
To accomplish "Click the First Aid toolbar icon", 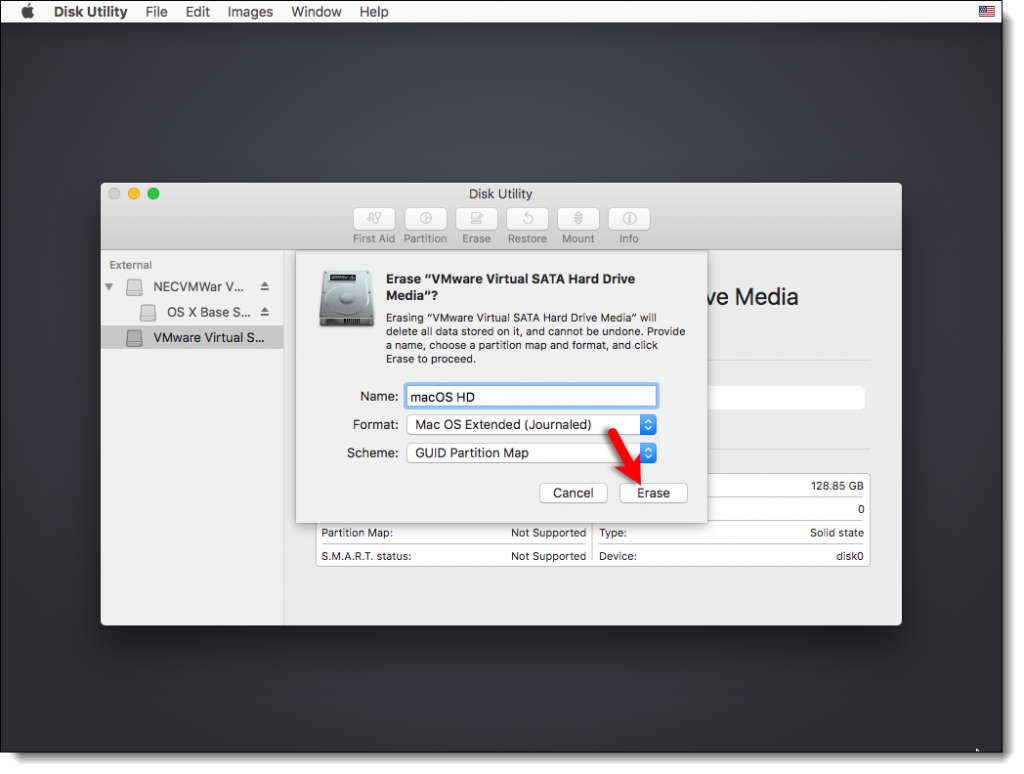I will click(x=374, y=219).
